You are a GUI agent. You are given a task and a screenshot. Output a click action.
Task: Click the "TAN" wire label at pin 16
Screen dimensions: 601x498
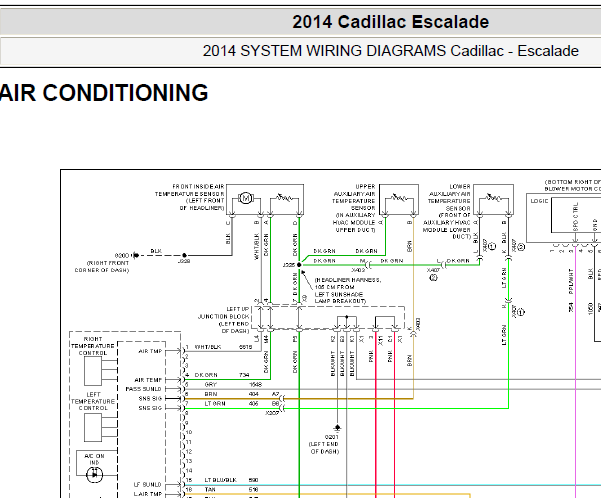tap(210, 490)
